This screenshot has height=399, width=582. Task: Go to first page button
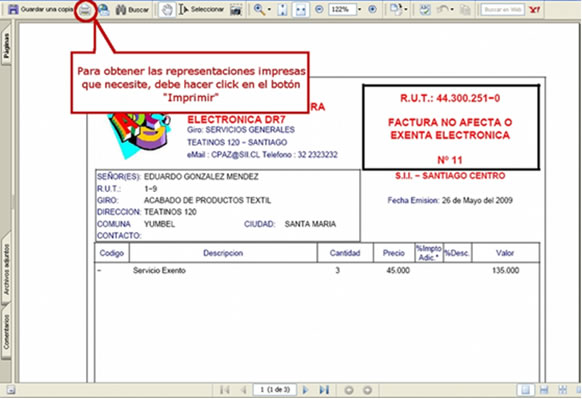pos(225,390)
